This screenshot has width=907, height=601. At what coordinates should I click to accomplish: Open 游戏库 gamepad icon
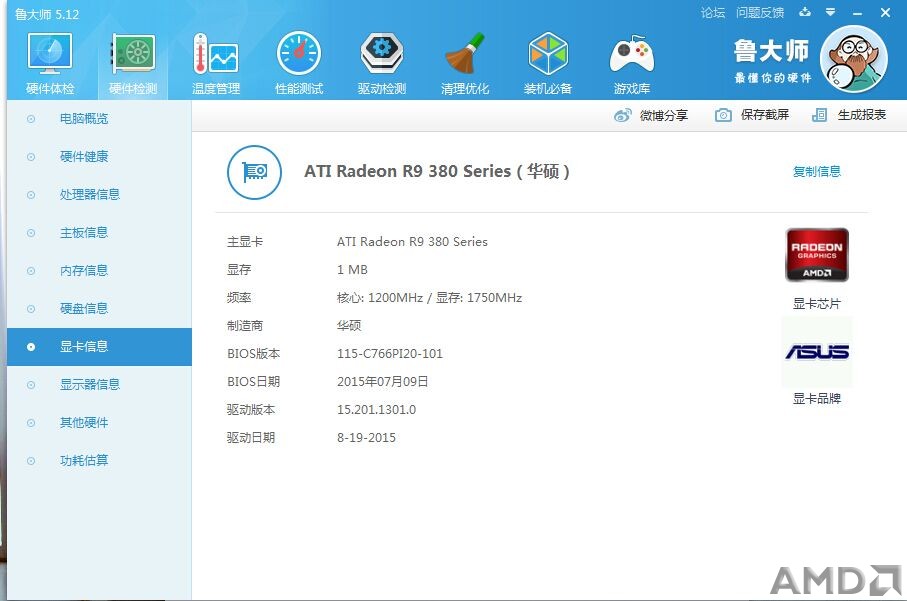coord(632,54)
